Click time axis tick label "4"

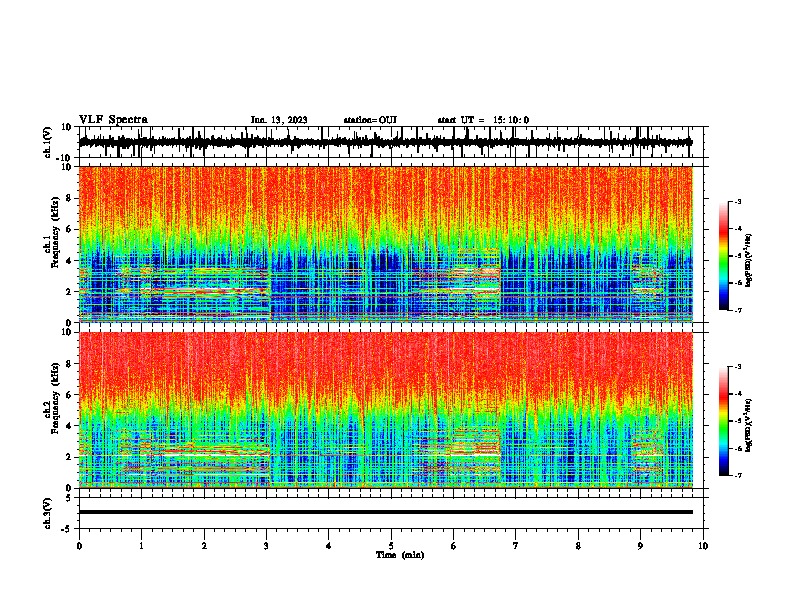[x=328, y=546]
